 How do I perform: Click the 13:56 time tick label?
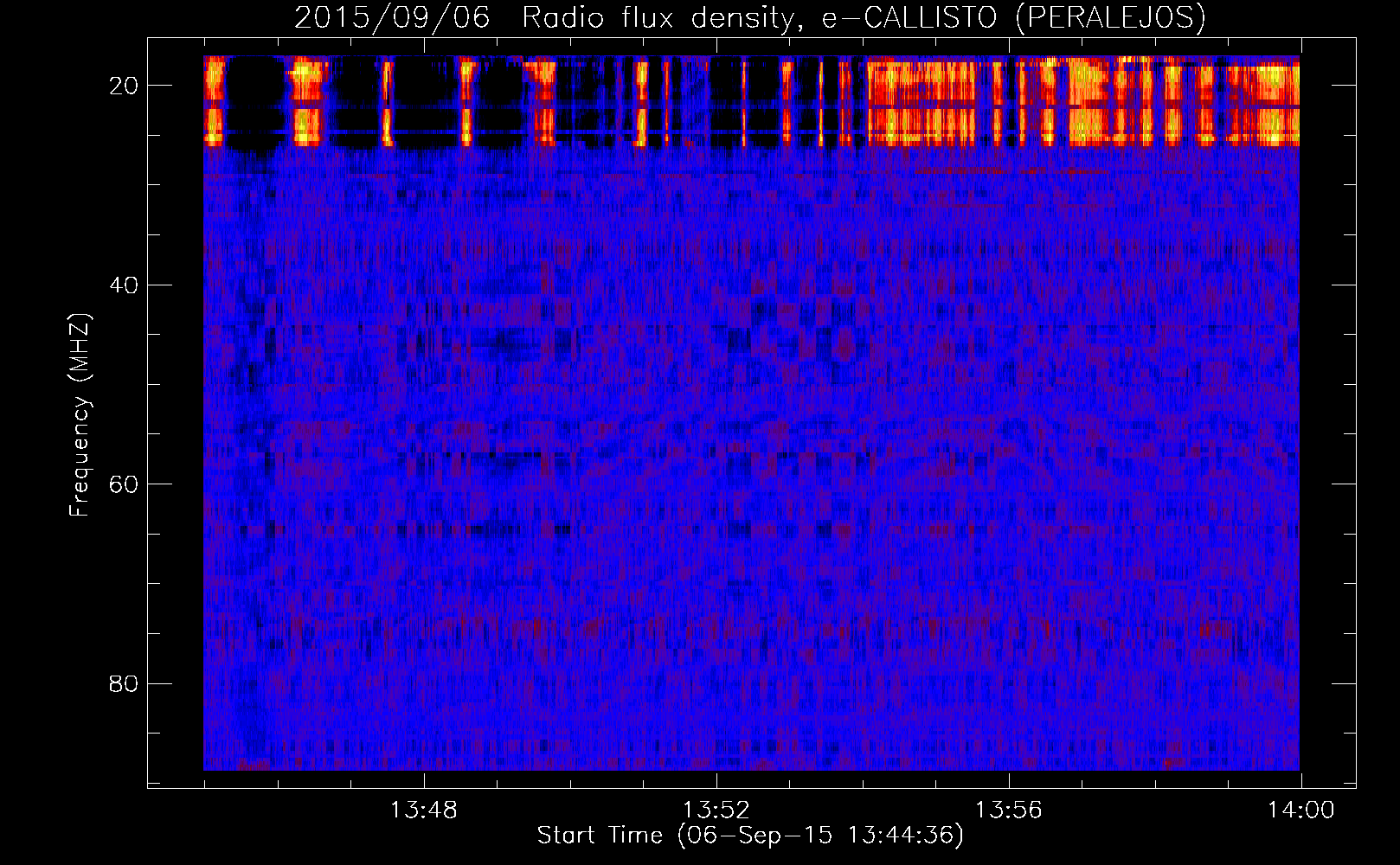[x=1009, y=811]
